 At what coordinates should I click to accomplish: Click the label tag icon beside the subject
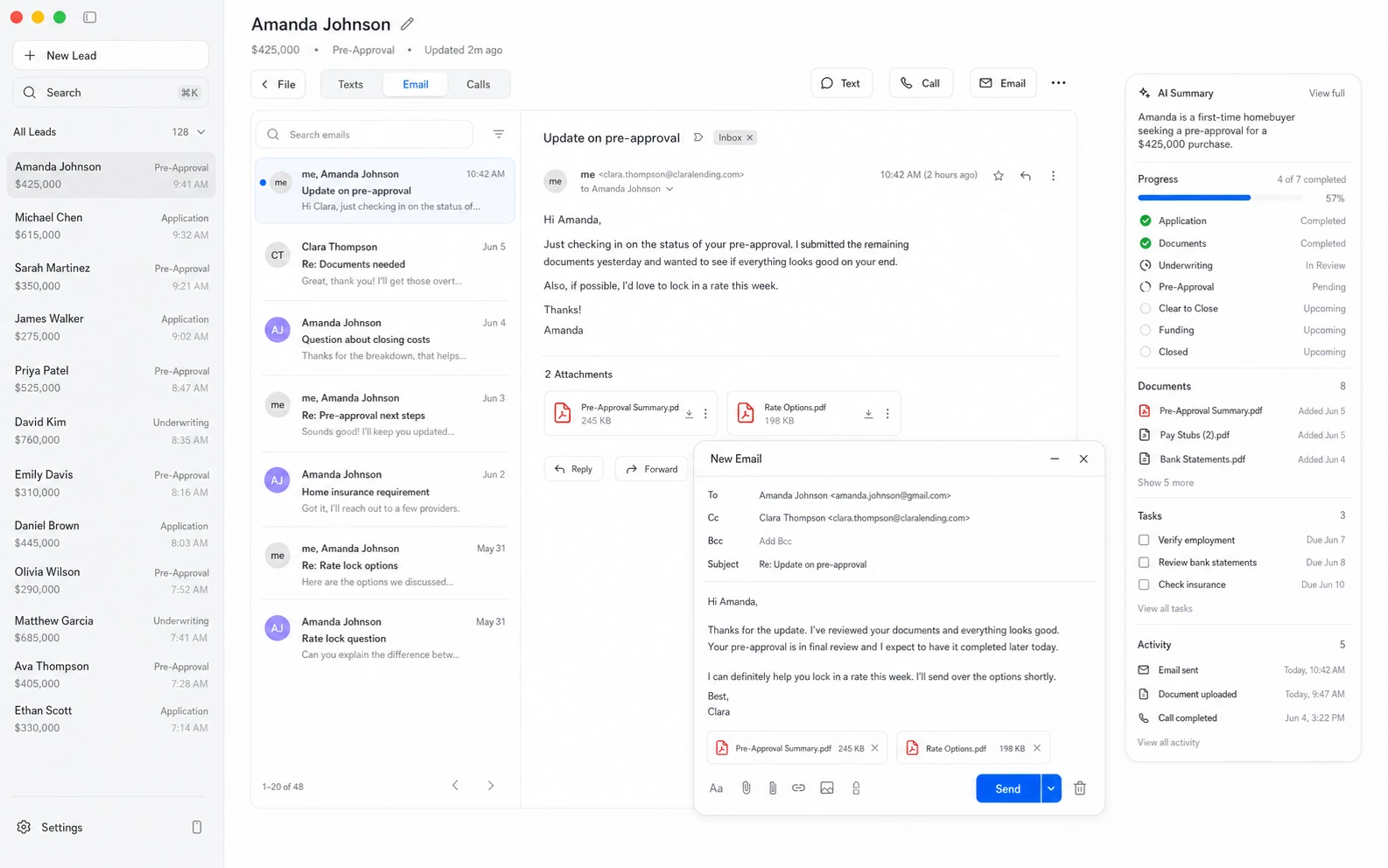point(698,137)
